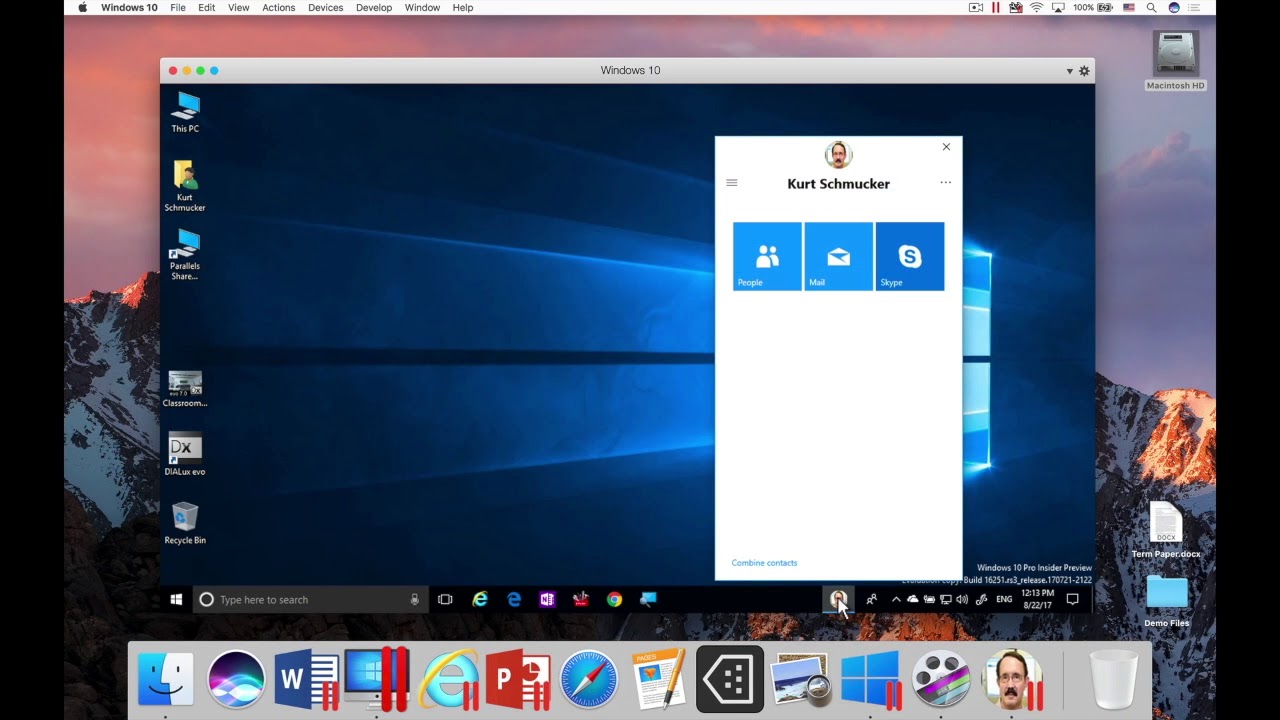1280x720 pixels.
Task: Open OneNote from Windows taskbar
Action: click(x=547, y=599)
